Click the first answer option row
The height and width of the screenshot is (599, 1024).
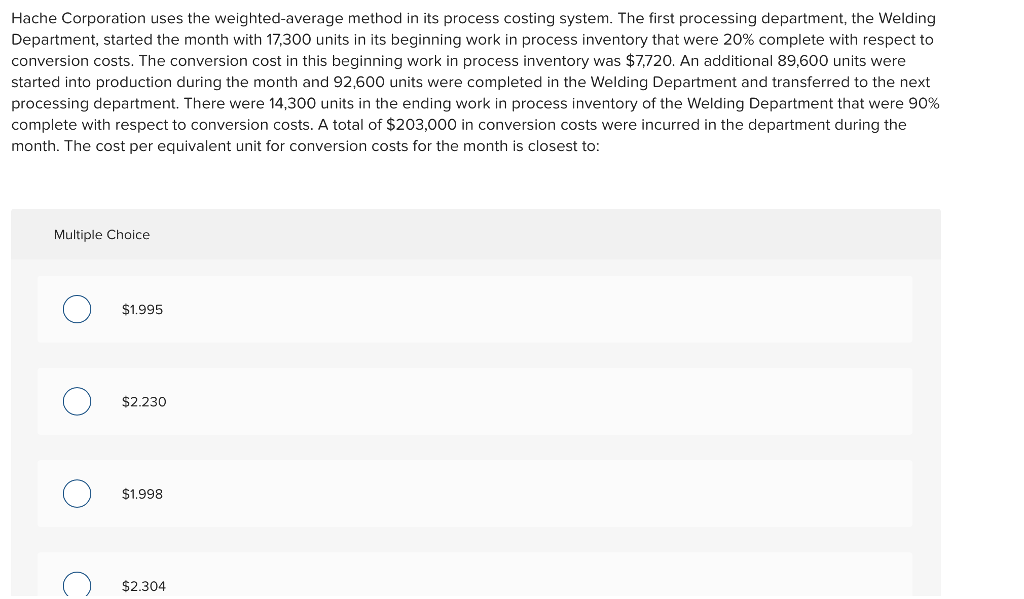(x=474, y=309)
